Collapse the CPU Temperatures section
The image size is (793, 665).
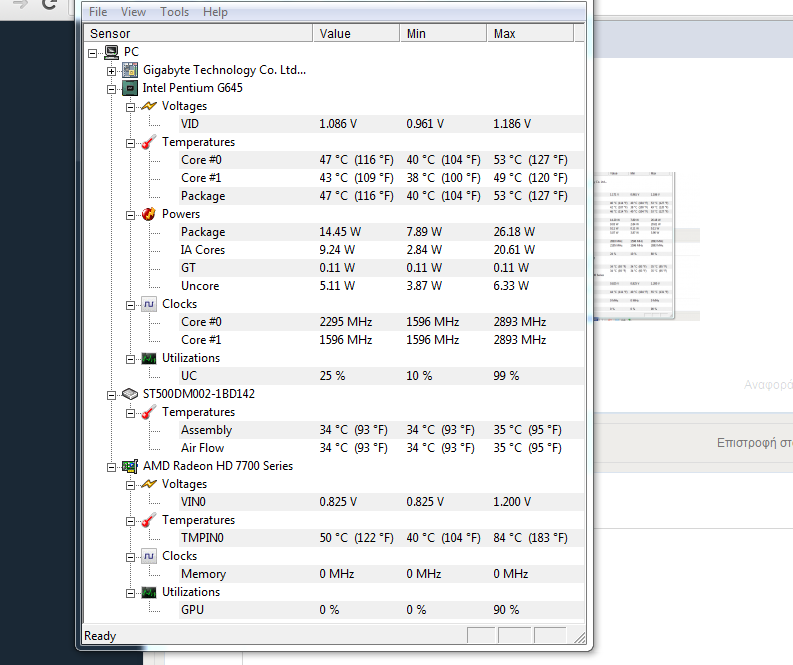click(x=130, y=143)
